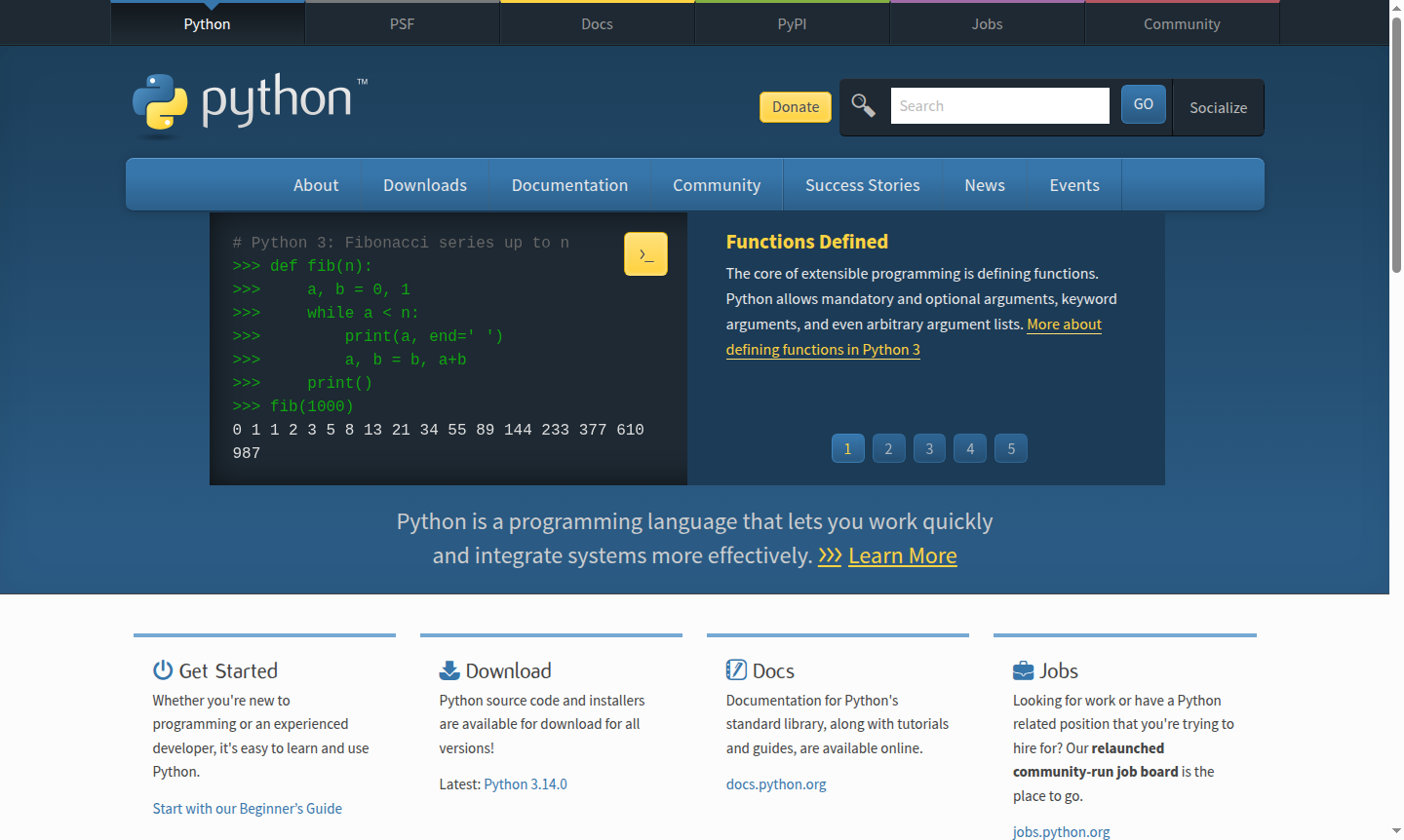Open the About navigation menu
The height and width of the screenshot is (840, 1404).
pos(315,184)
